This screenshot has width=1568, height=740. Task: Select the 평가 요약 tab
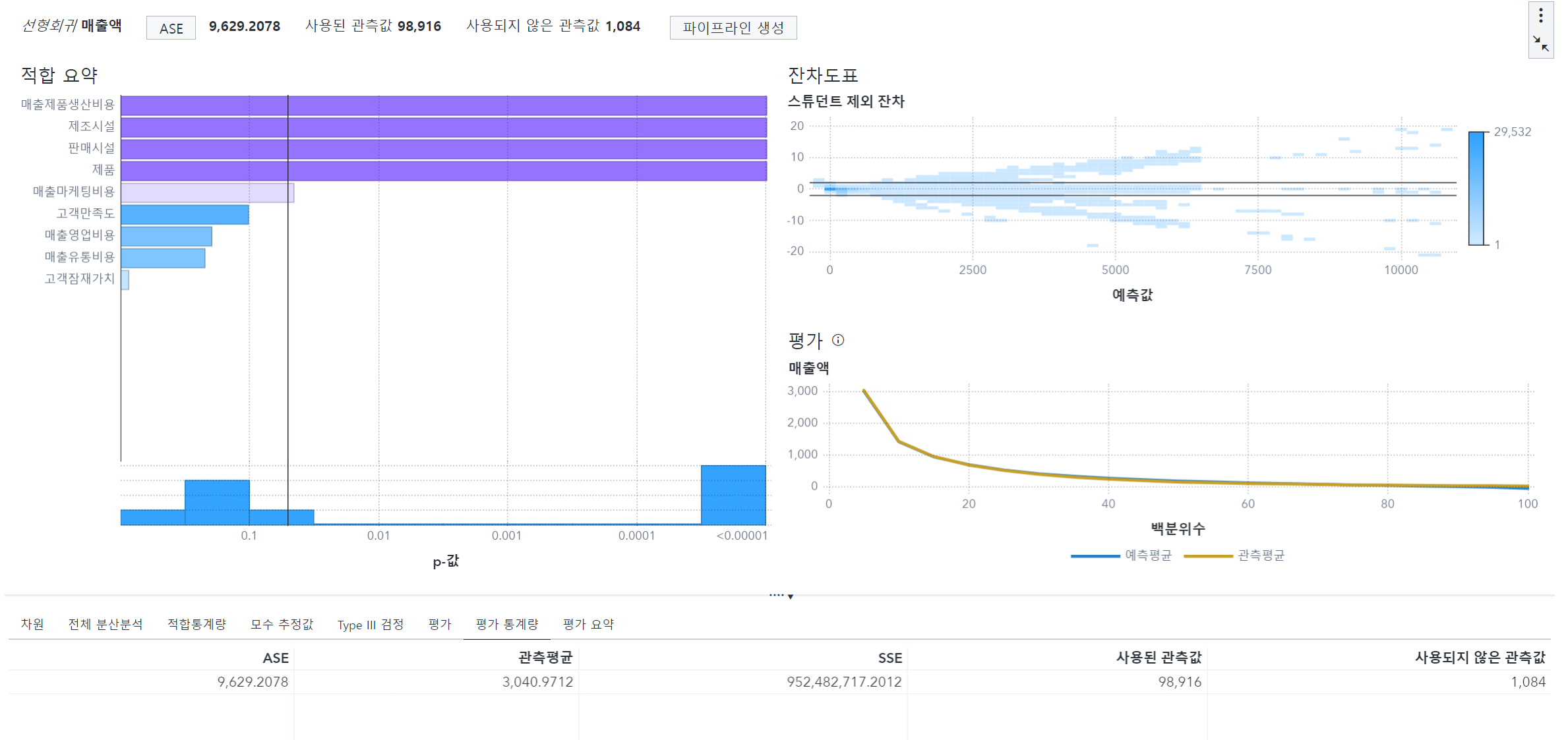coord(588,624)
